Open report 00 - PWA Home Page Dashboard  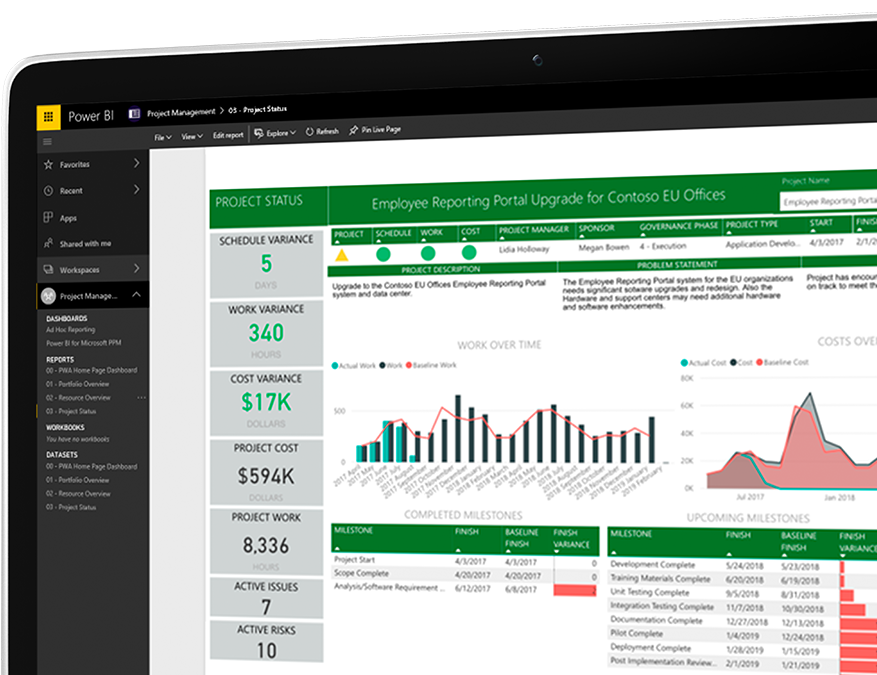[91, 370]
